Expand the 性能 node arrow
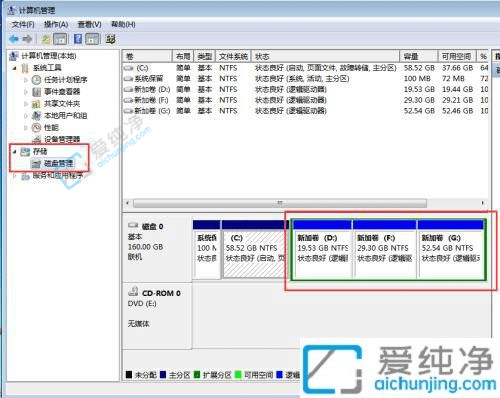The width and height of the screenshot is (500, 398). tap(26, 127)
